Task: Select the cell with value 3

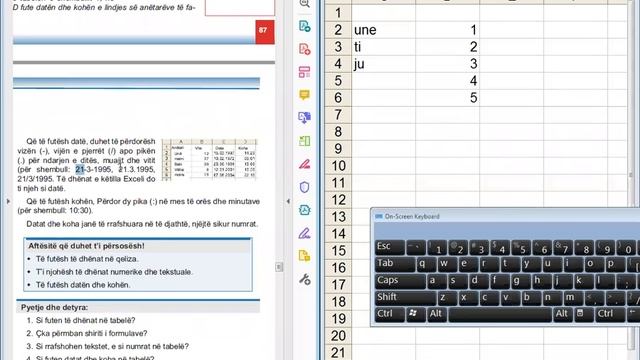Action: 447,64
